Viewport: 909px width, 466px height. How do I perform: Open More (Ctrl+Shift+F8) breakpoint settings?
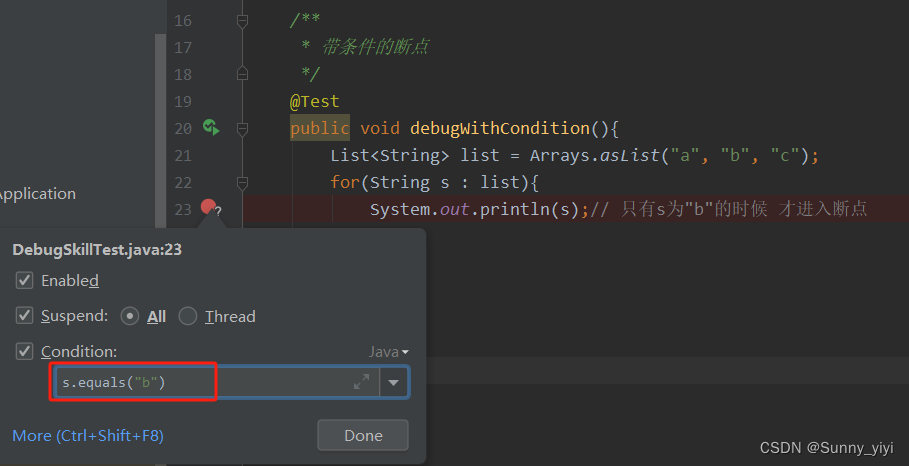(88, 435)
